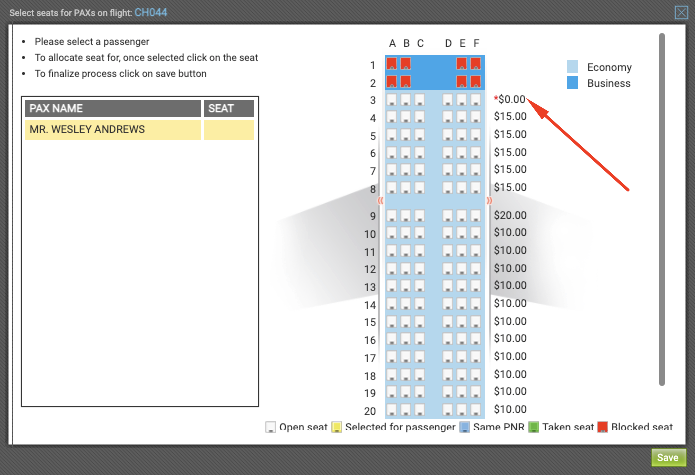The height and width of the screenshot is (475, 695).
Task: Select seat 11D
Action: click(x=448, y=251)
